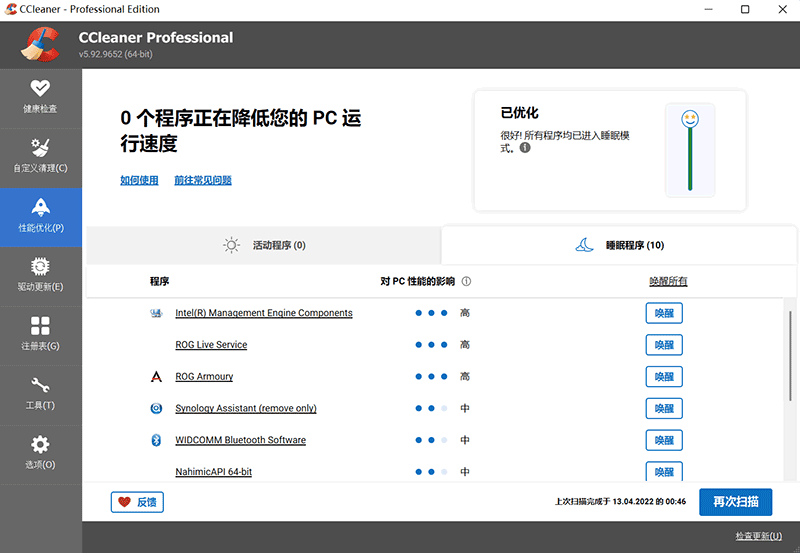Viewport: 800px width, 553px height.
Task: Click info icon next to 对 PC 性能的影响
Action: (466, 282)
